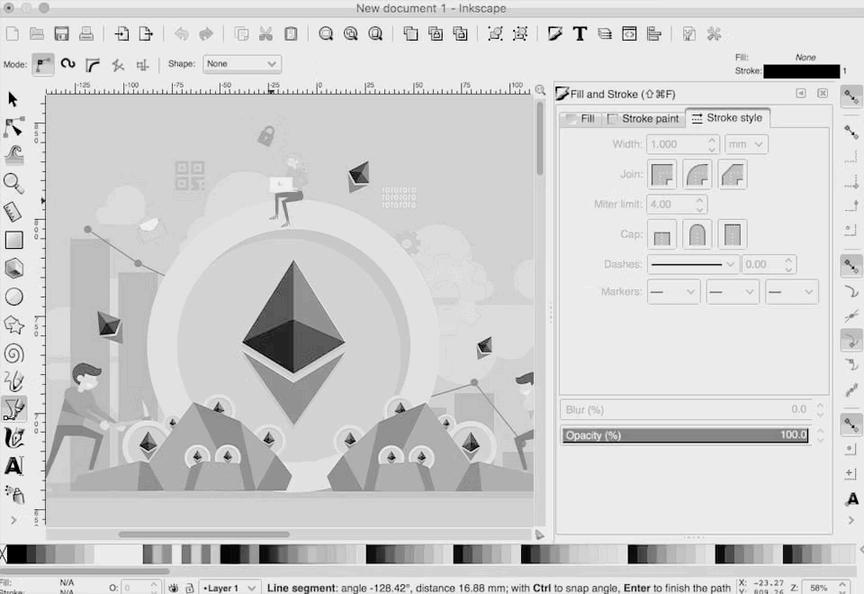Select miter join button
The width and height of the screenshot is (864, 594).
[x=662, y=174]
